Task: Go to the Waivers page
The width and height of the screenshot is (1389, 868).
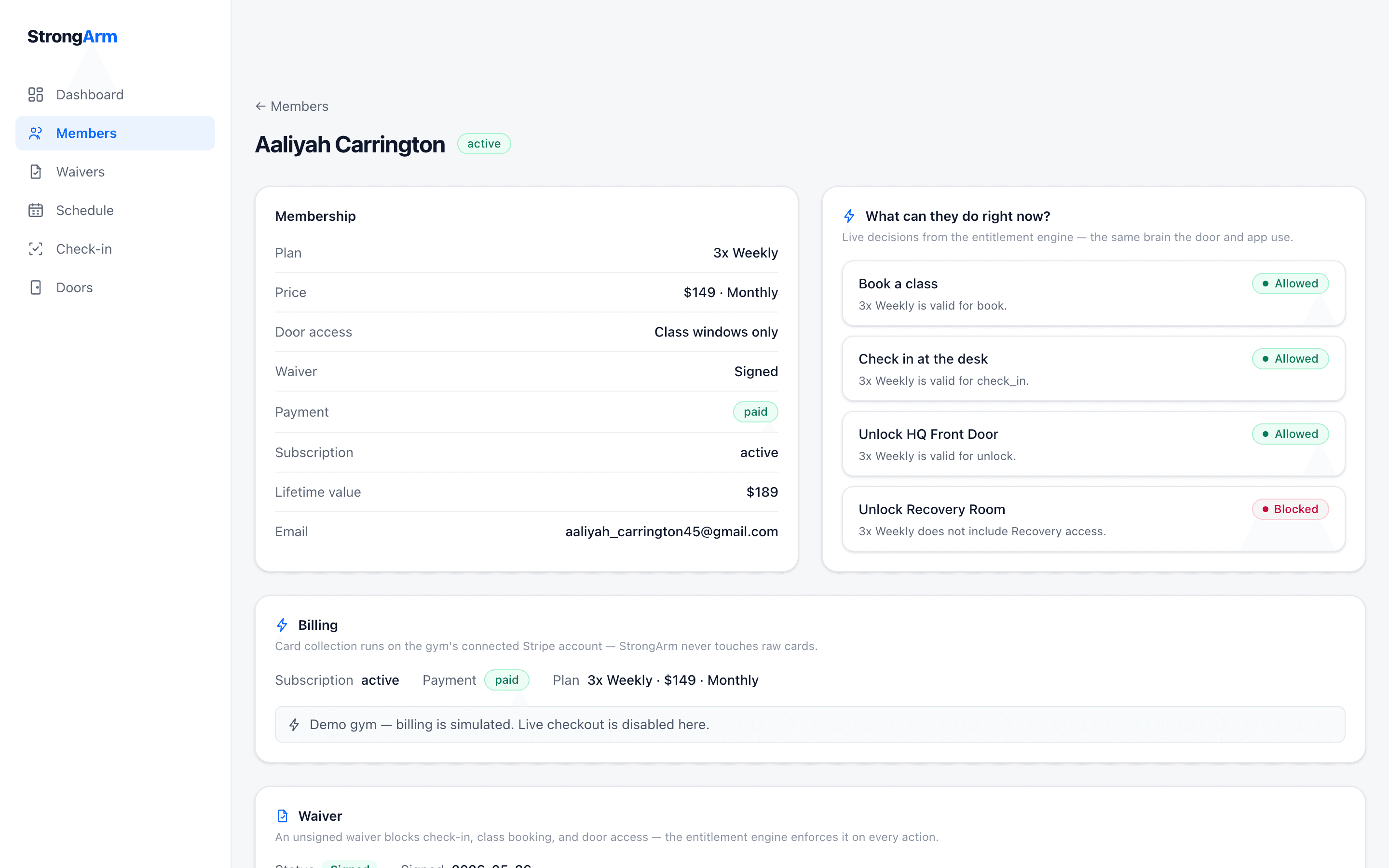Action: click(115, 172)
